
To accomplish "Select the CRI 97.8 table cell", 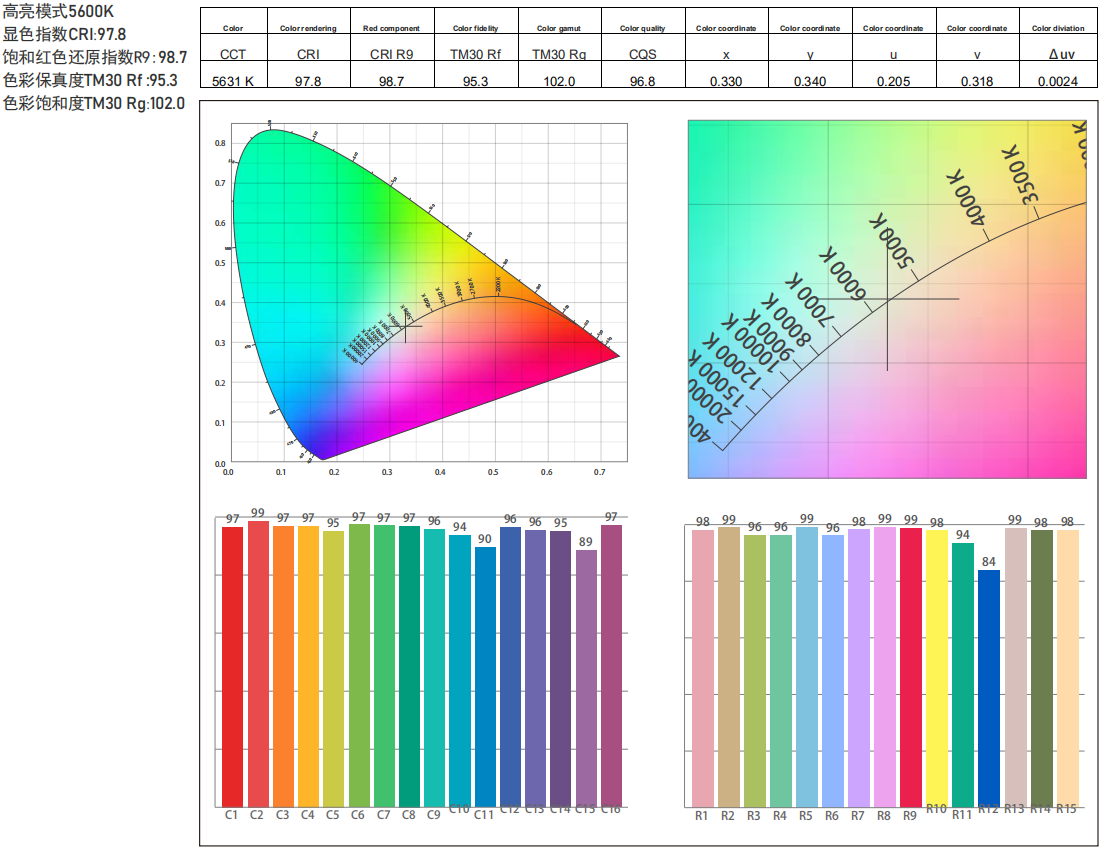I will point(308,81).
